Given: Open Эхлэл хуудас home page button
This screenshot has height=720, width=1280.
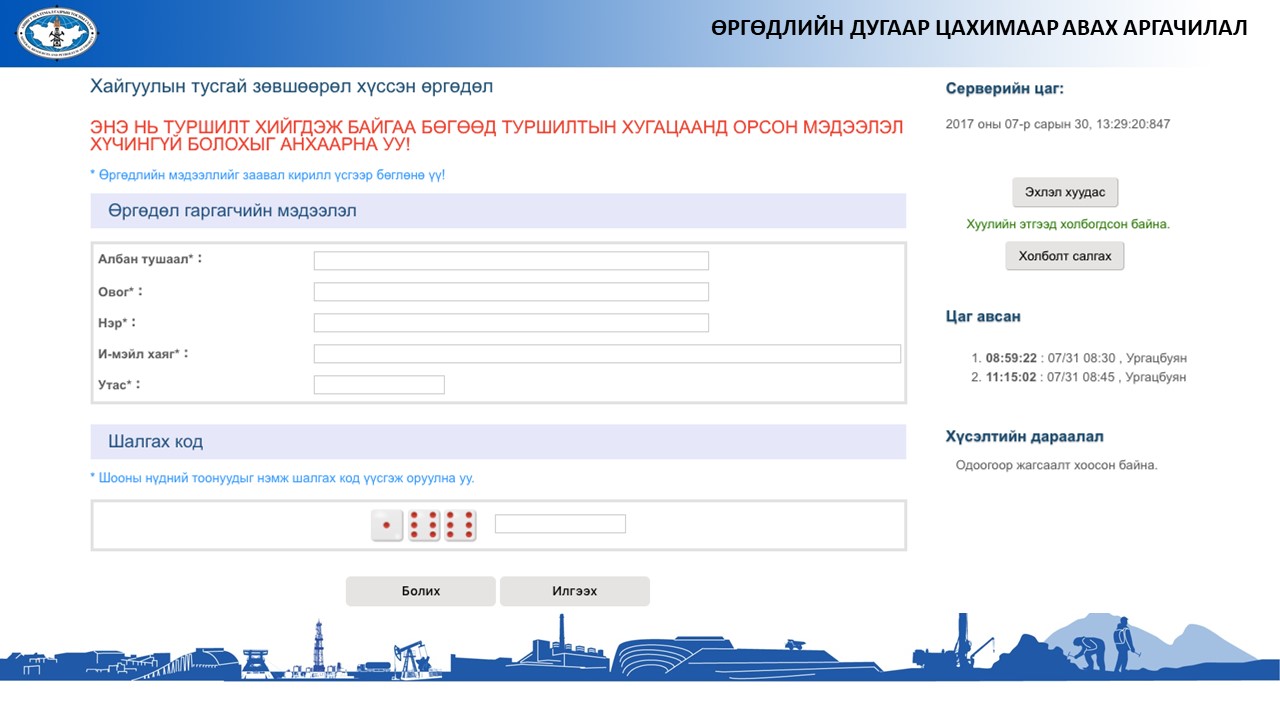Looking at the screenshot, I should (1065, 192).
